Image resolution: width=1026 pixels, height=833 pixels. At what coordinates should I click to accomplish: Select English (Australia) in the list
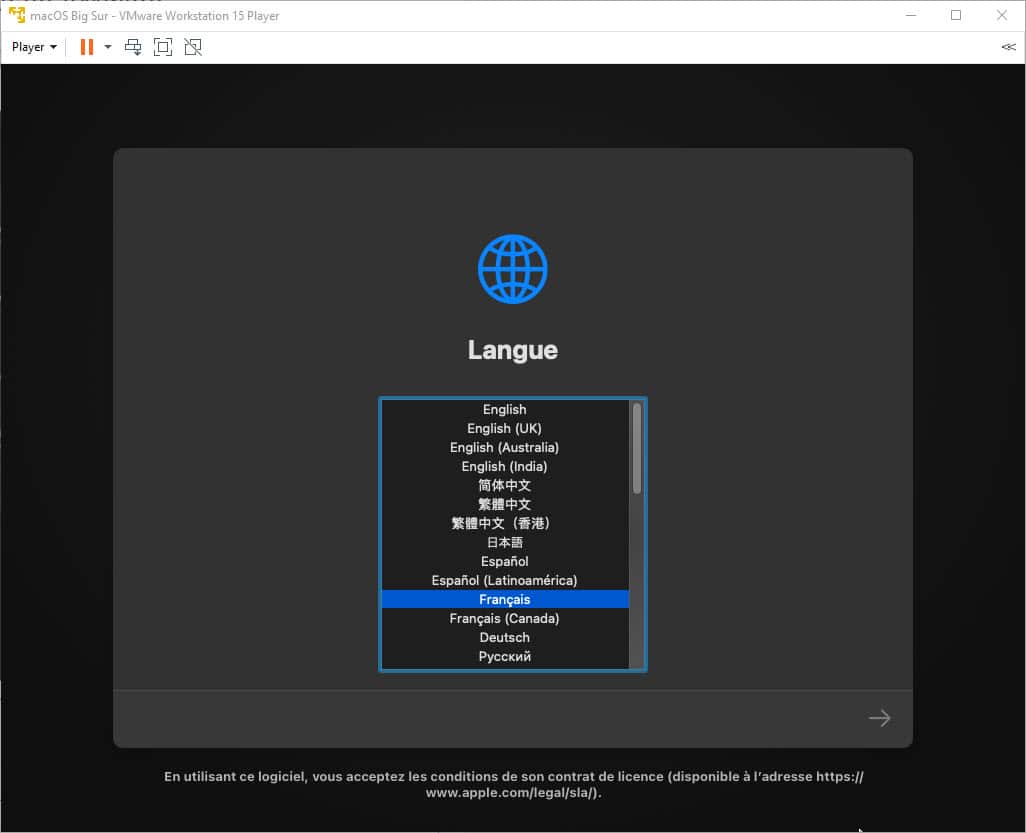(504, 447)
